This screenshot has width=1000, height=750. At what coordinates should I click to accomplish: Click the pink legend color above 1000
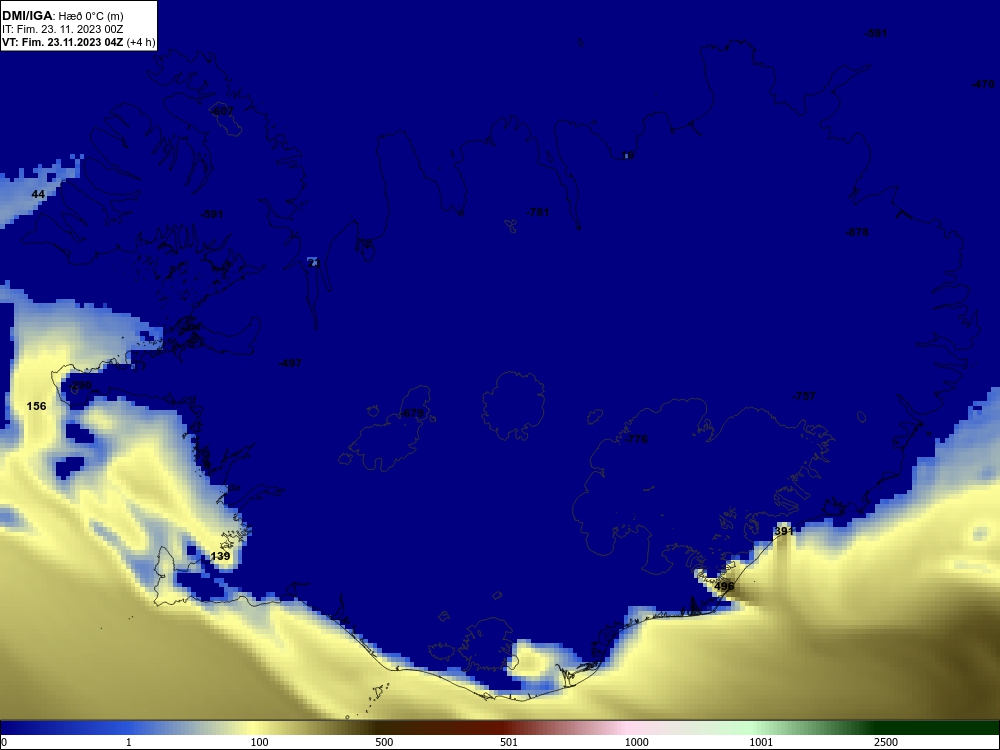pos(628,728)
